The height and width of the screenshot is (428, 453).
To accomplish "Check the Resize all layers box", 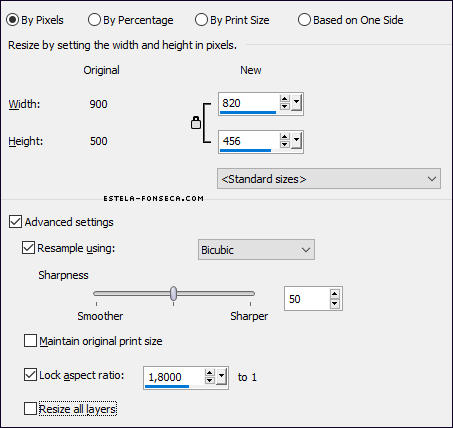I will click(x=30, y=409).
